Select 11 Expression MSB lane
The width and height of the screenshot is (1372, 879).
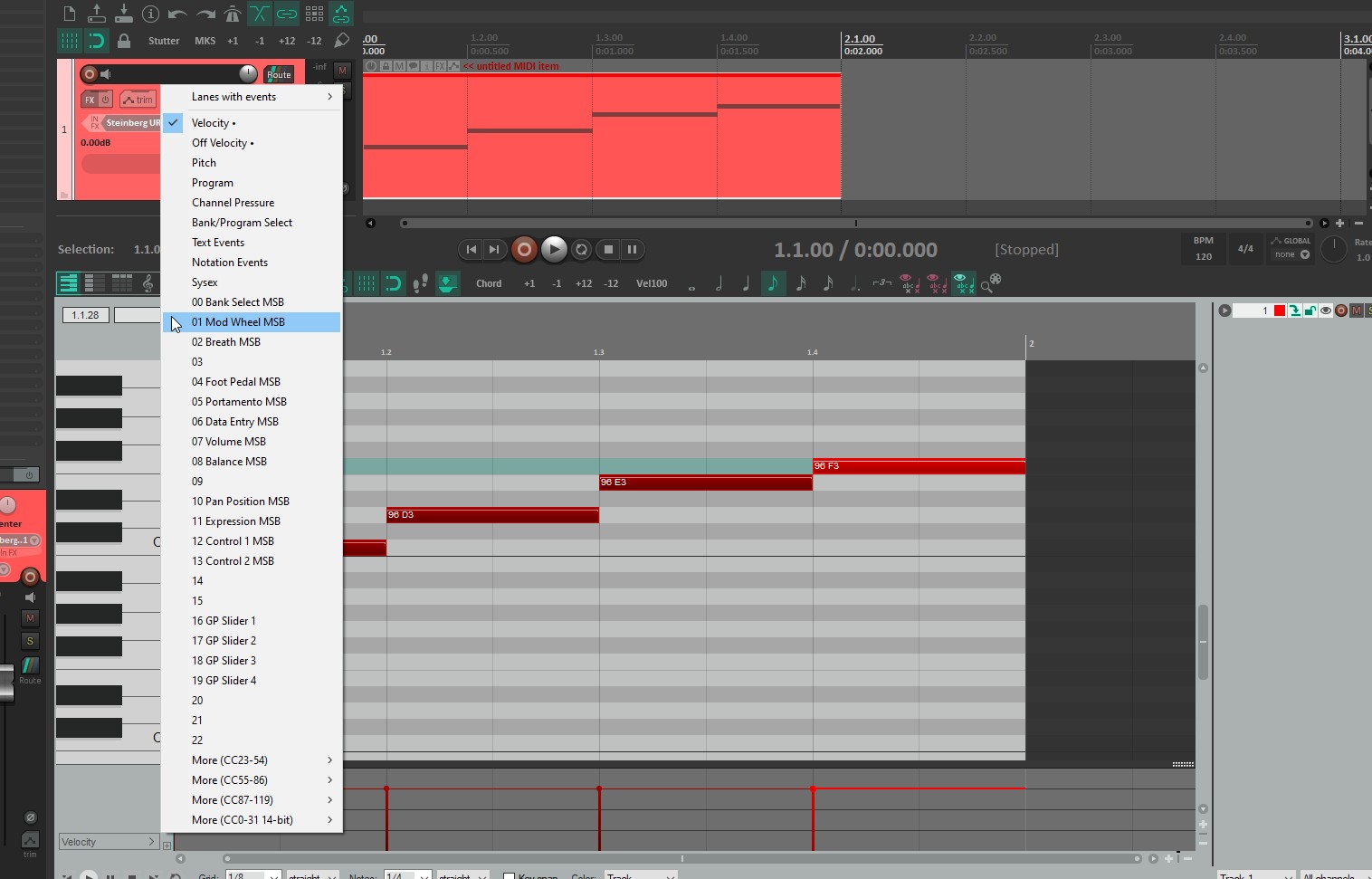tap(252, 521)
